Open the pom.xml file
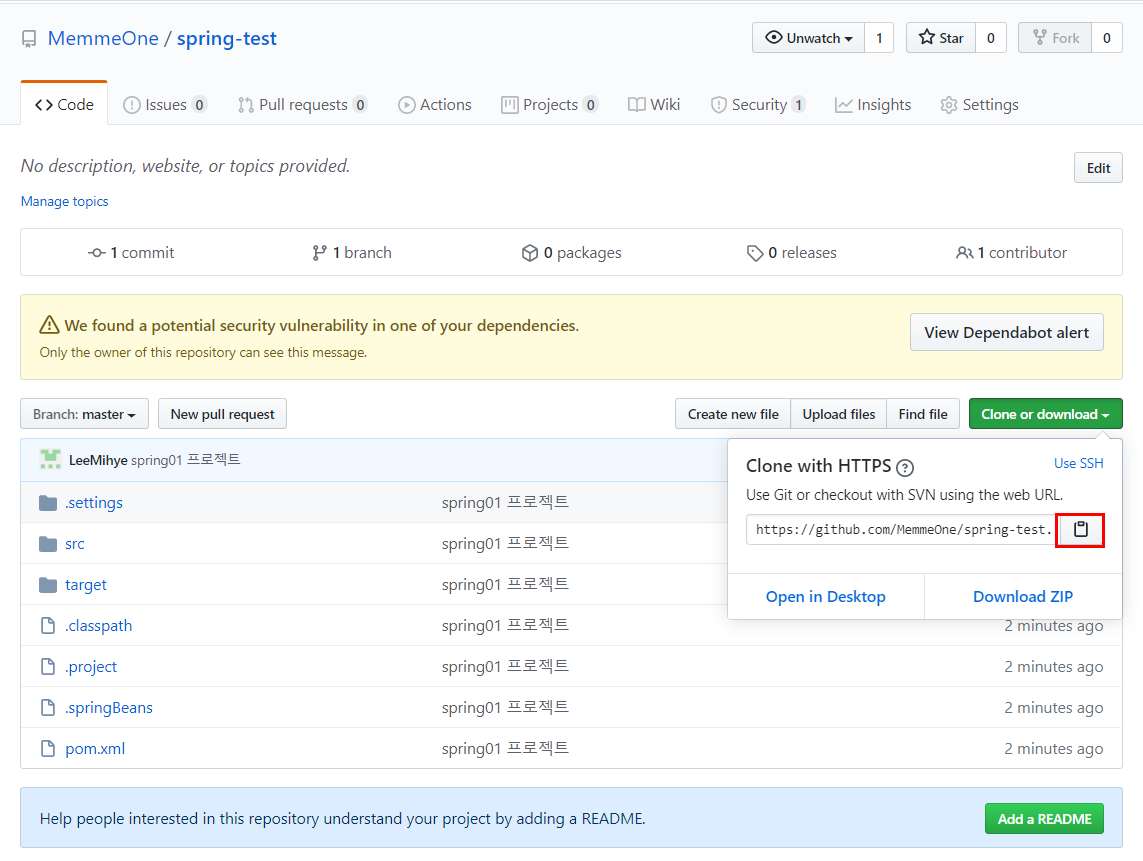This screenshot has height=861, width=1143. coord(95,749)
